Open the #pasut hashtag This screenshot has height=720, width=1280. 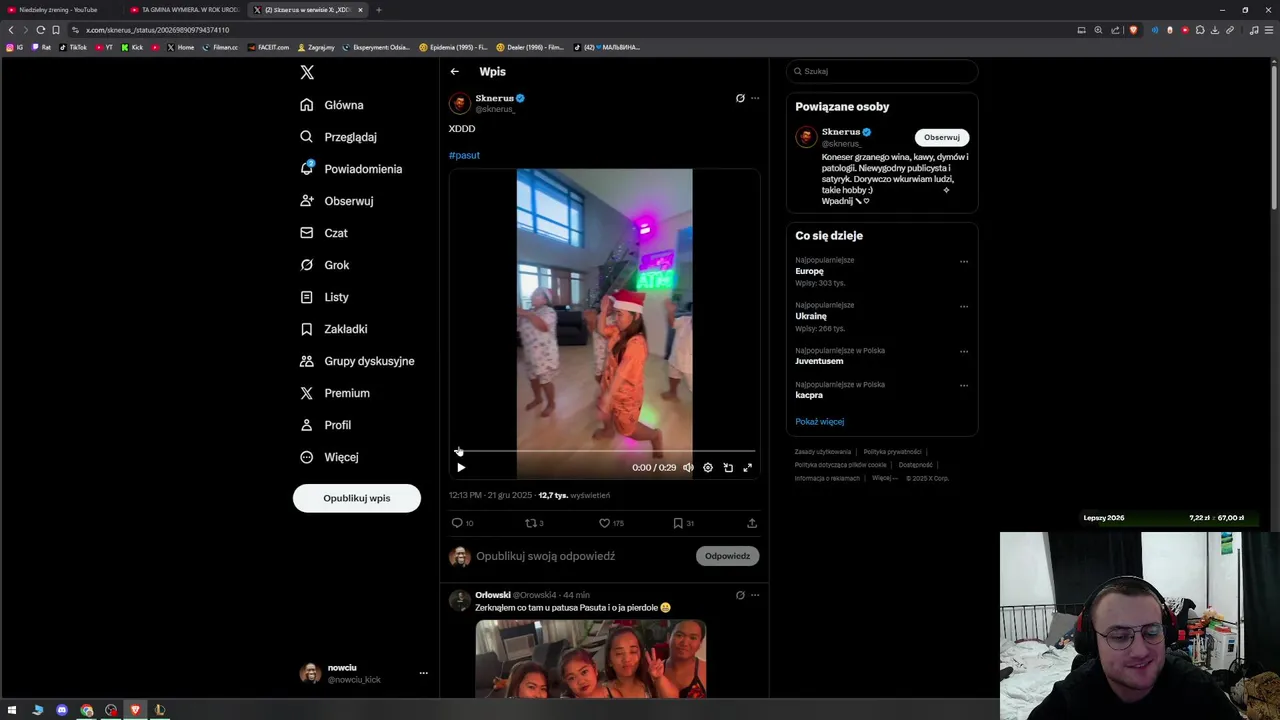point(464,155)
